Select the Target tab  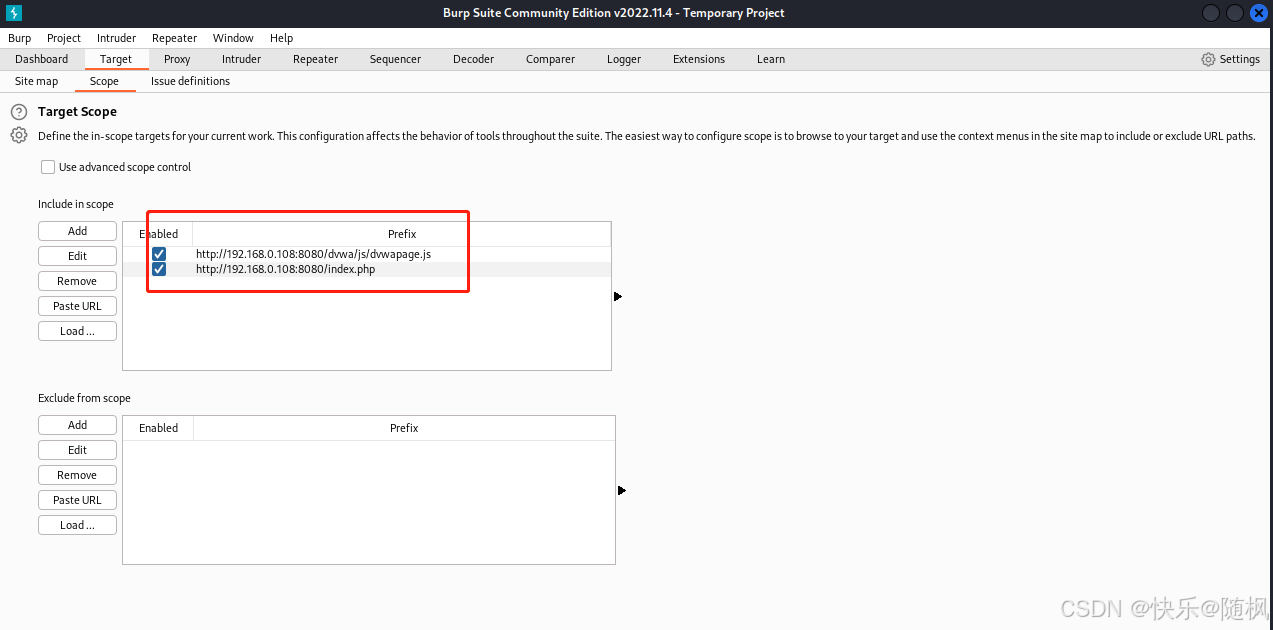pyautogui.click(x=116, y=59)
